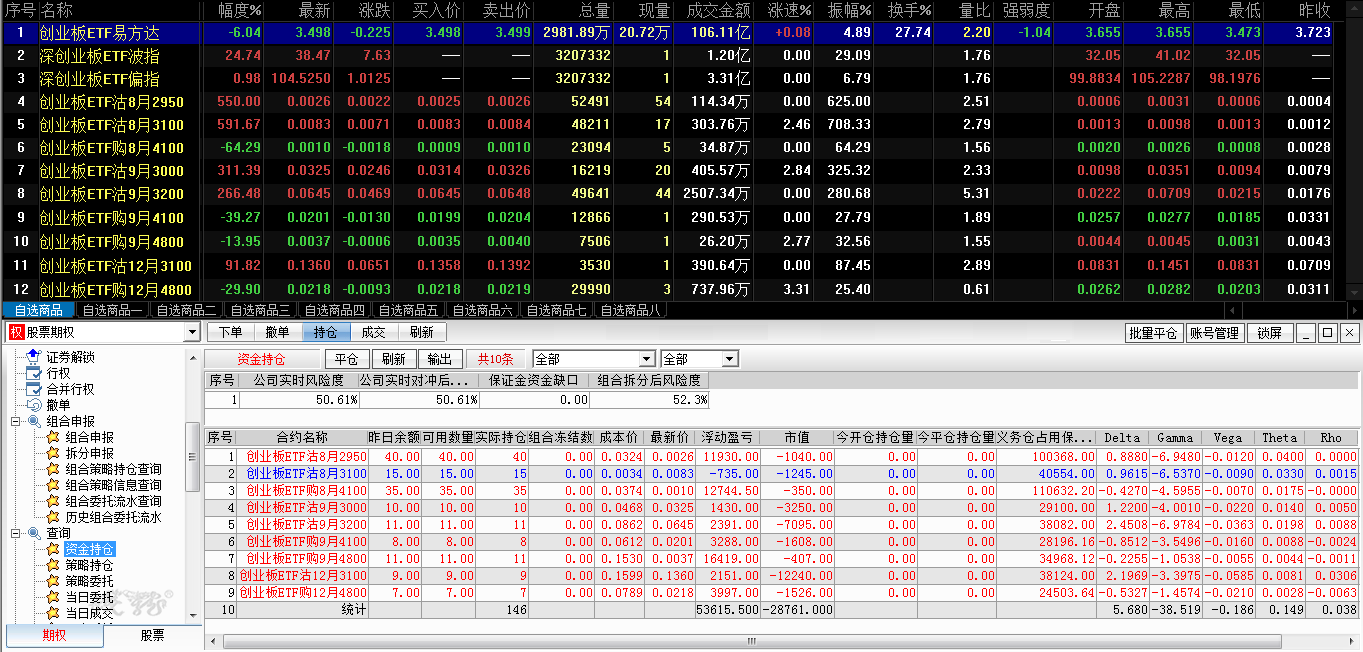The width and height of the screenshot is (1363, 652).
Task: Click star icon beside 当日委托
Action: coord(53,597)
